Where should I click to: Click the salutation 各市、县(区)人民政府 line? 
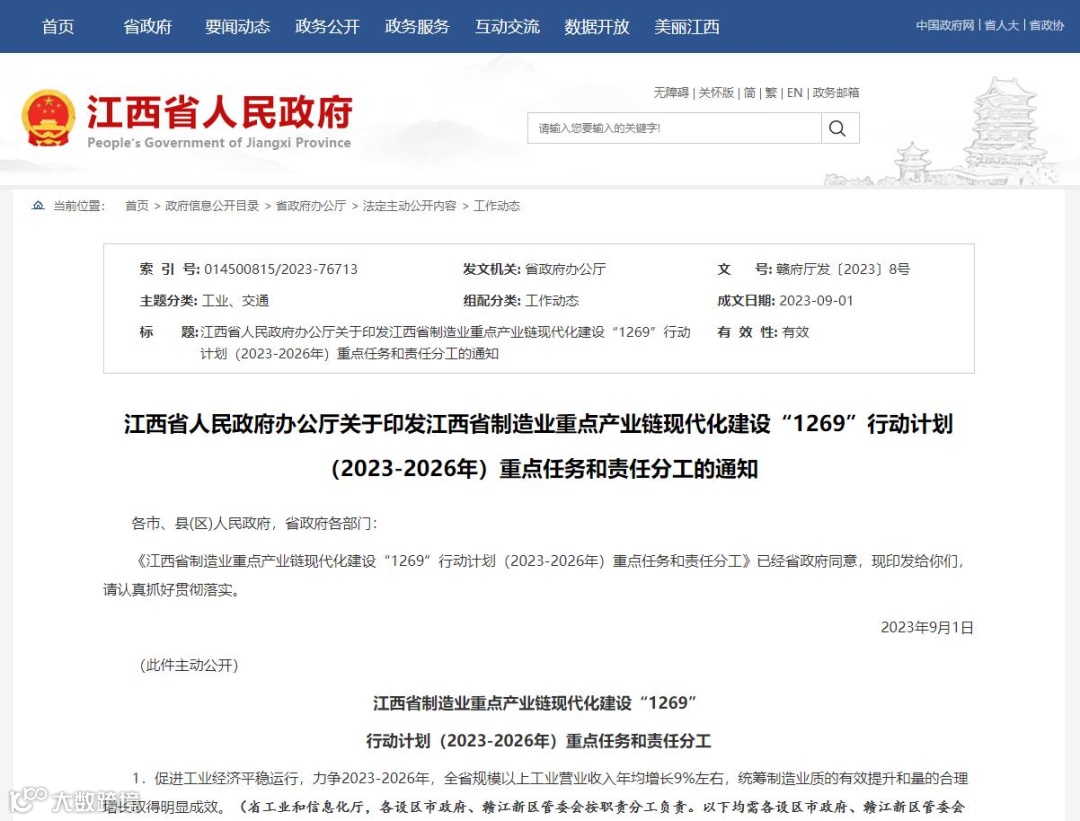coord(254,523)
